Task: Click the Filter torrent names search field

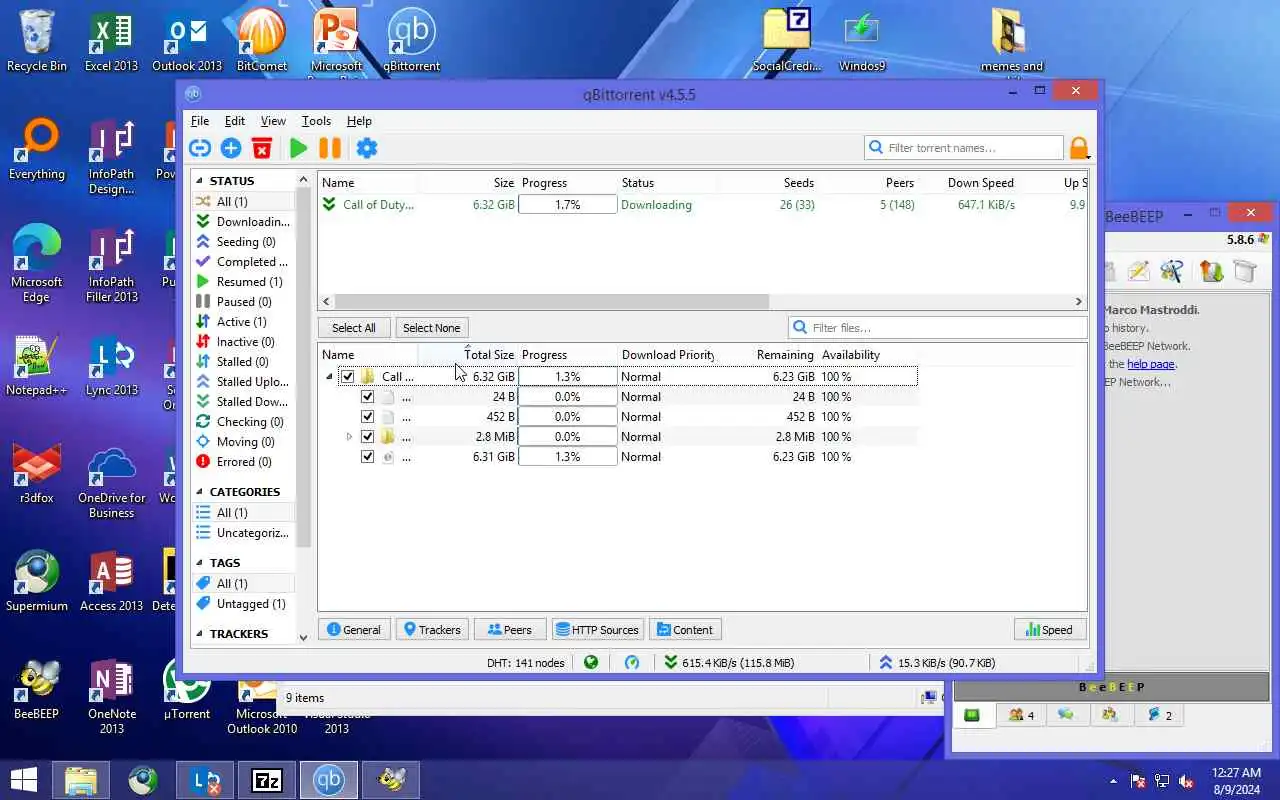Action: pos(964,148)
